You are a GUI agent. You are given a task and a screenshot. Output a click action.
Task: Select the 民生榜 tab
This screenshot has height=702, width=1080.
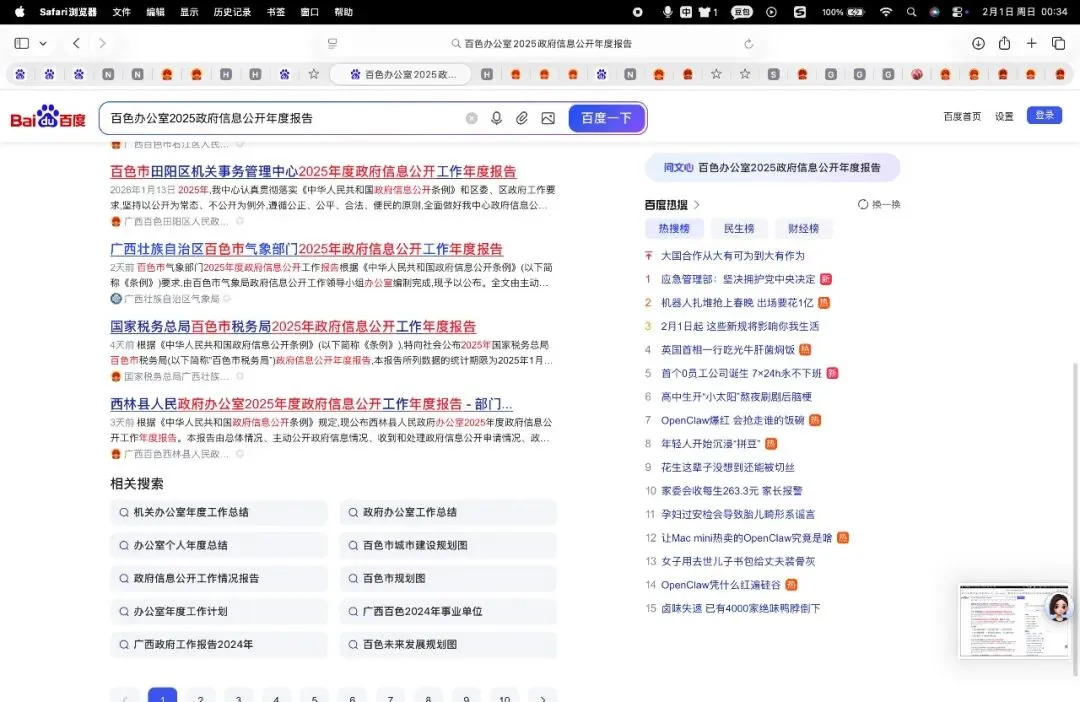click(x=738, y=229)
